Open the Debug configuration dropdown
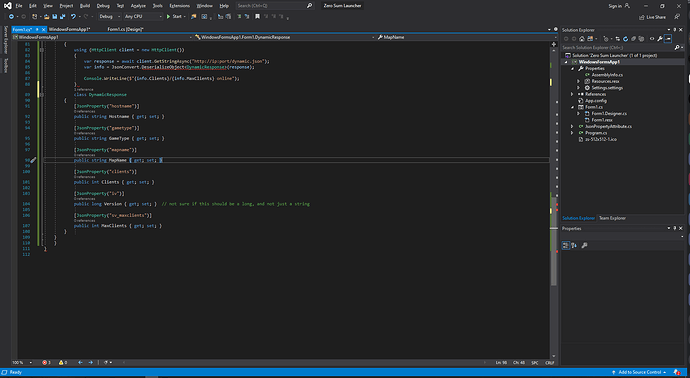Screen dimensions: 690x378 (109, 17)
